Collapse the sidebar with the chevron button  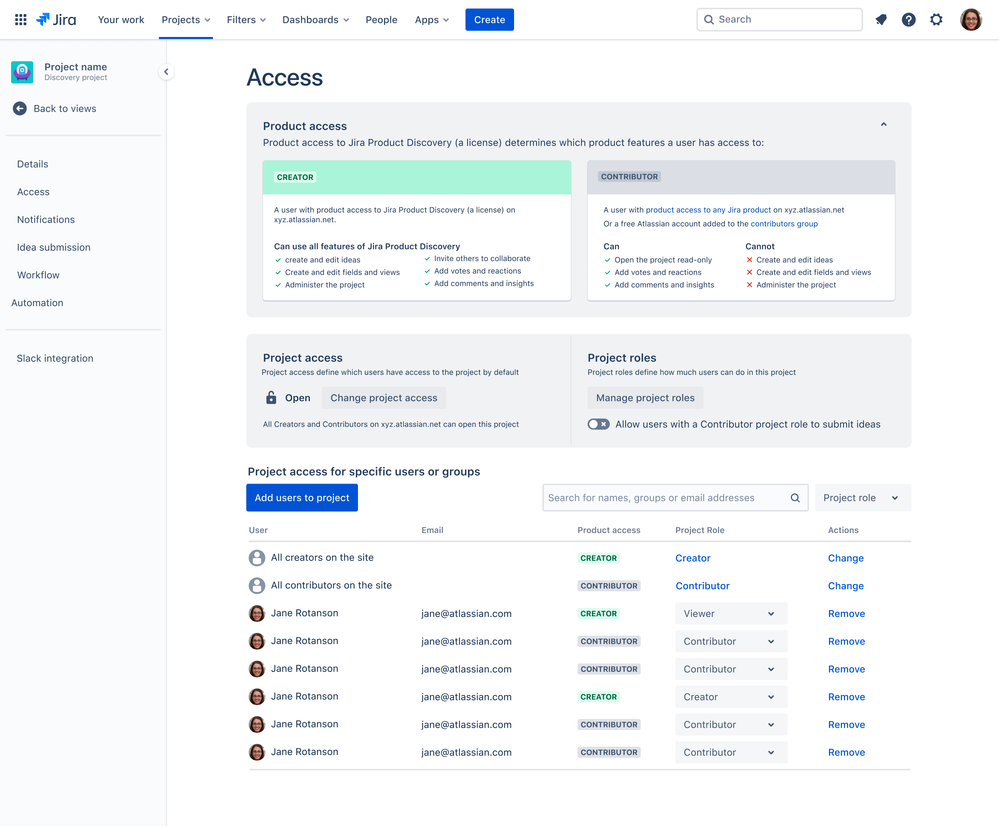coord(166,72)
